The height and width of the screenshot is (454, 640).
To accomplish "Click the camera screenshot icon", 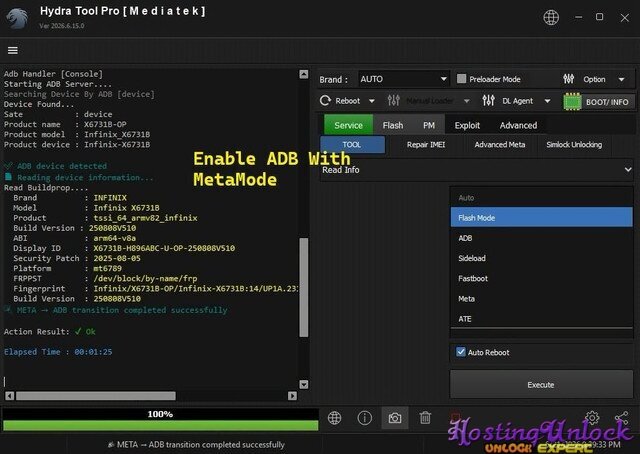I will click(395, 418).
